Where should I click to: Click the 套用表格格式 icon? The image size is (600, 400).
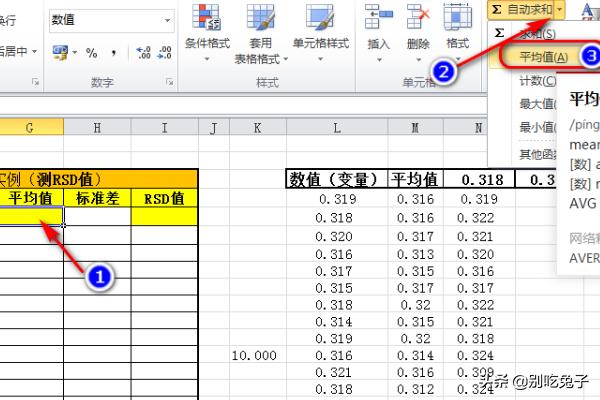click(261, 17)
